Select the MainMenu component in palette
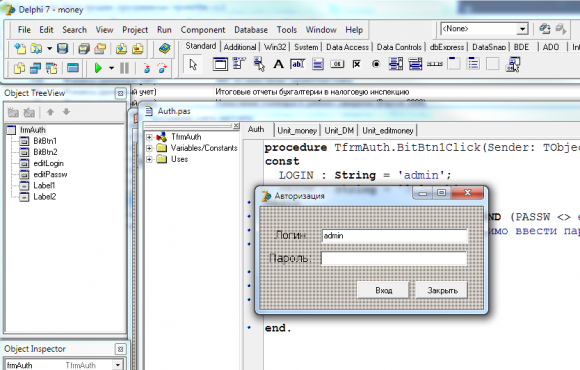 (x=239, y=64)
